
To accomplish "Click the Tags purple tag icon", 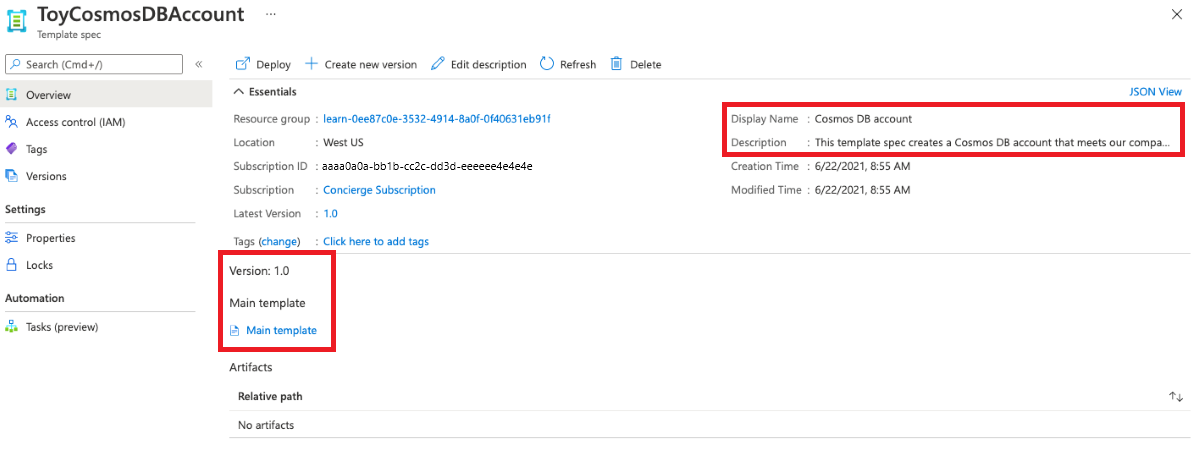I will (12, 149).
